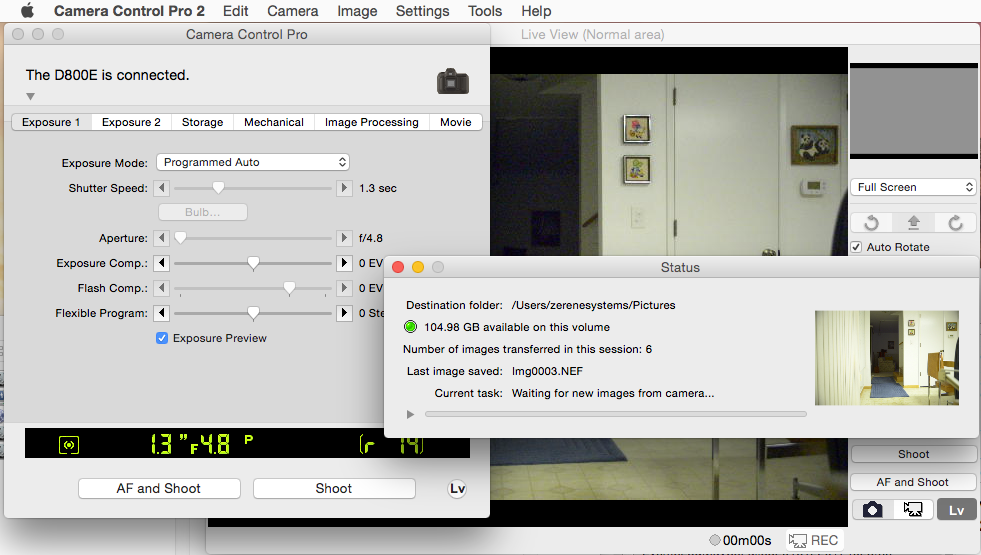This screenshot has height=555, width=981.
Task: Click the f/4.8 aperture value
Action: click(x=371, y=238)
